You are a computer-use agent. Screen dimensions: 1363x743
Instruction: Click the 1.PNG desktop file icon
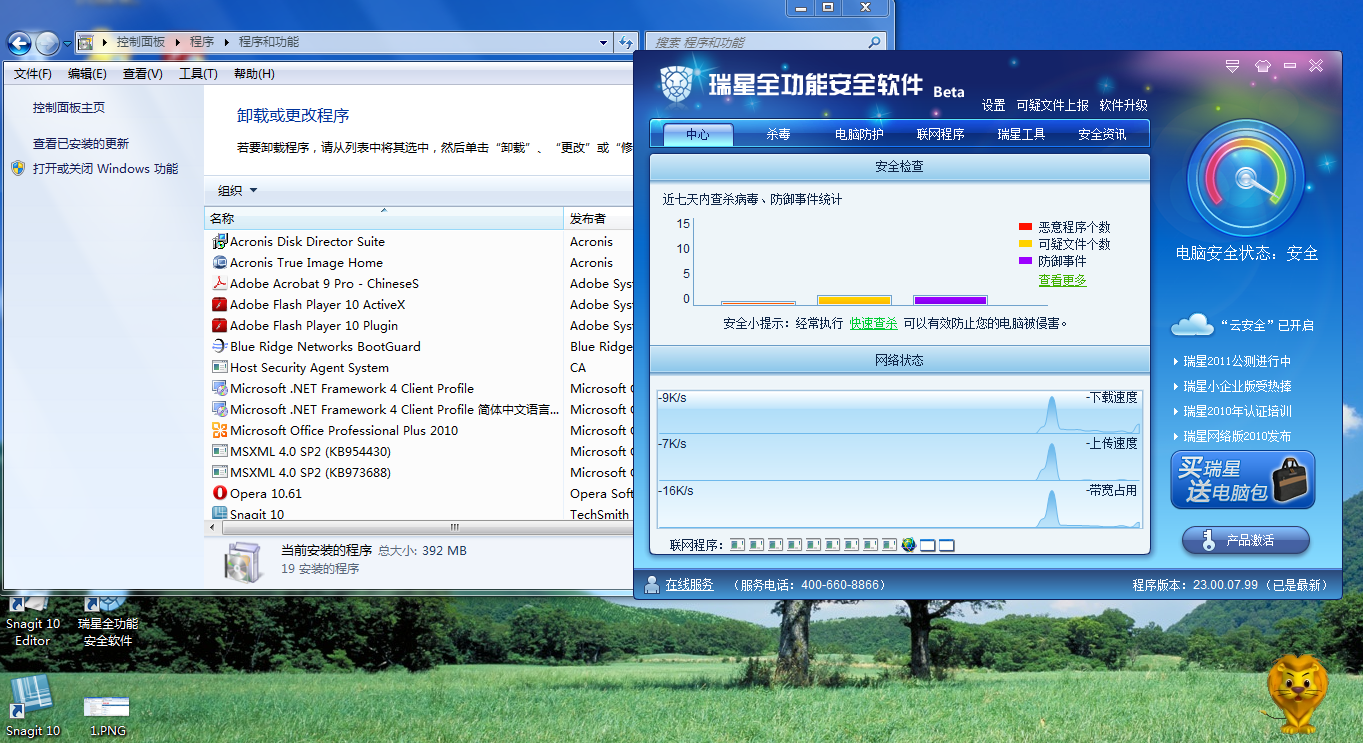tap(106, 709)
